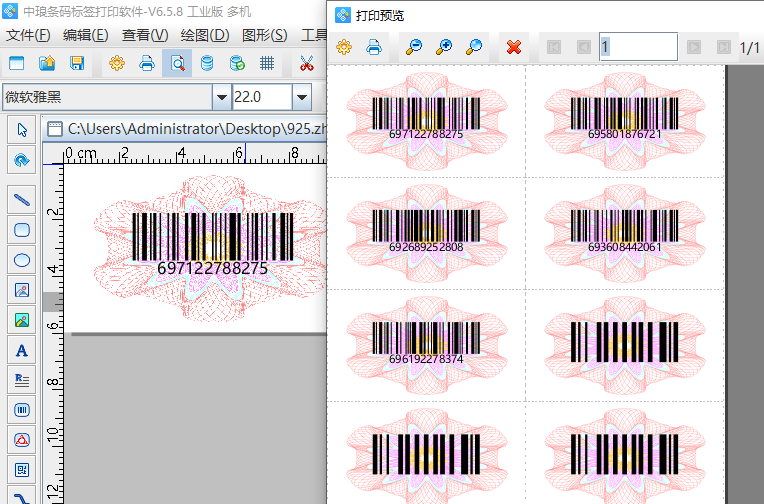Pick the straight line drawing tool
This screenshot has height=504, width=764.
point(21,200)
